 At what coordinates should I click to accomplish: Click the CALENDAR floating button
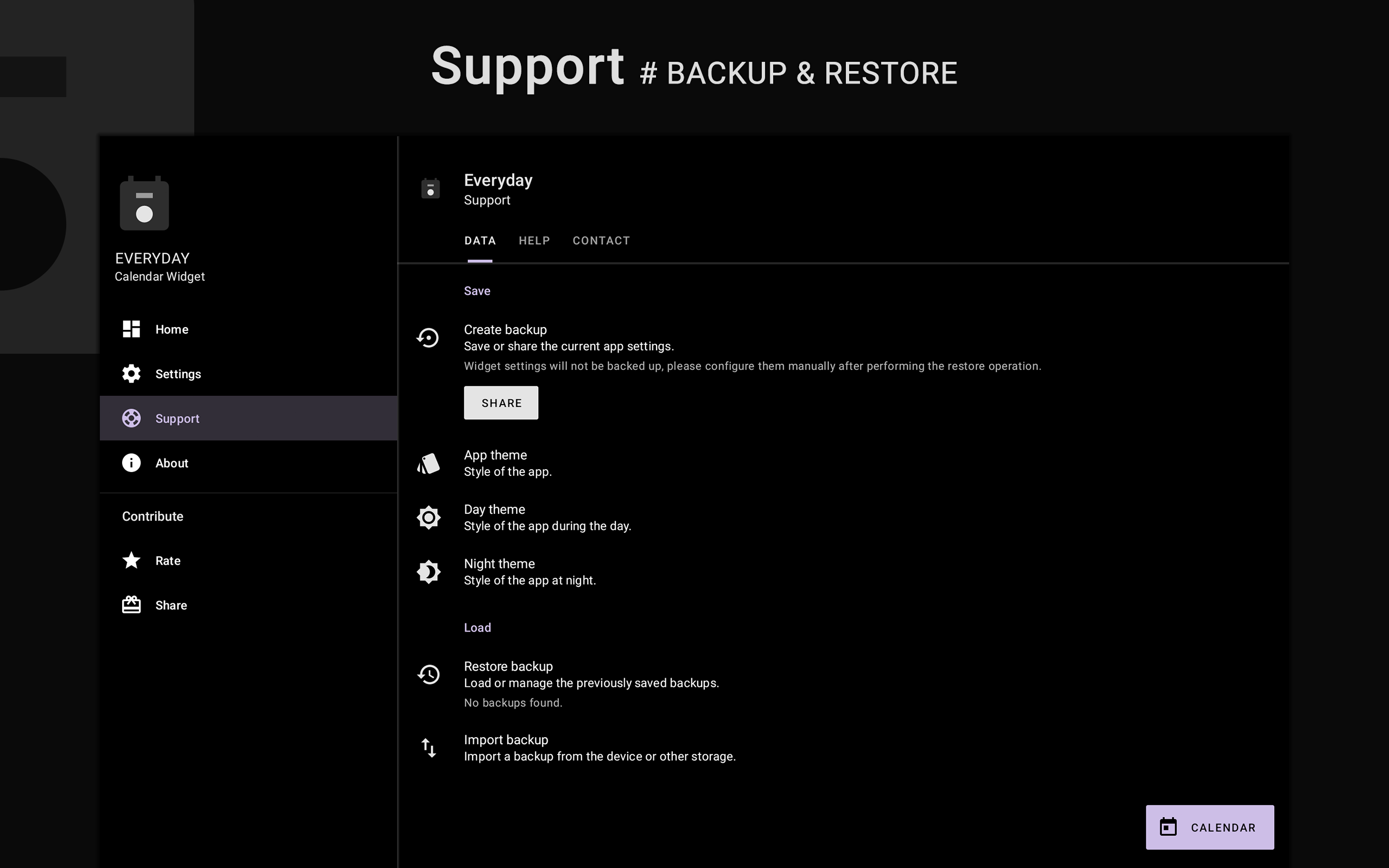[1210, 827]
